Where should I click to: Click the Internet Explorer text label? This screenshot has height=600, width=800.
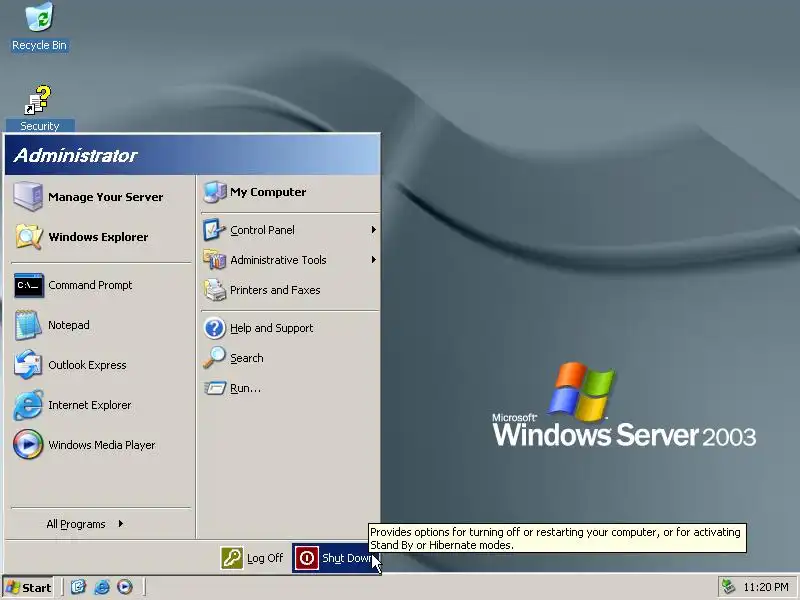(90, 405)
